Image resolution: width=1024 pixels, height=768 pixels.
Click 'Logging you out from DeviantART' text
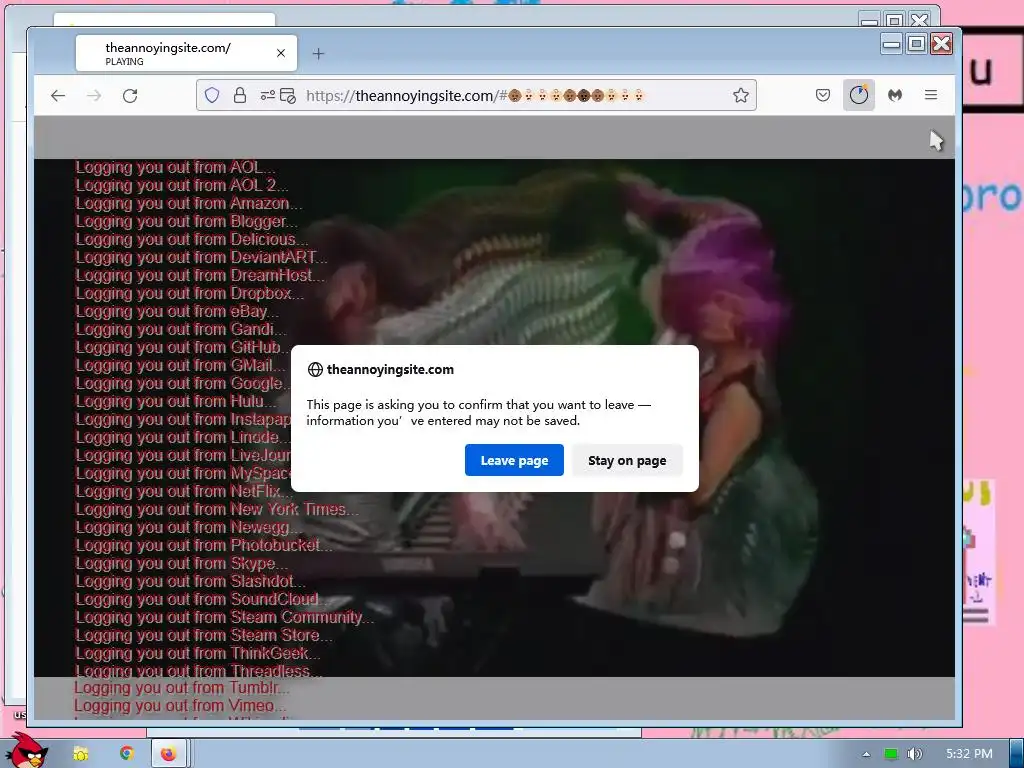(200, 257)
